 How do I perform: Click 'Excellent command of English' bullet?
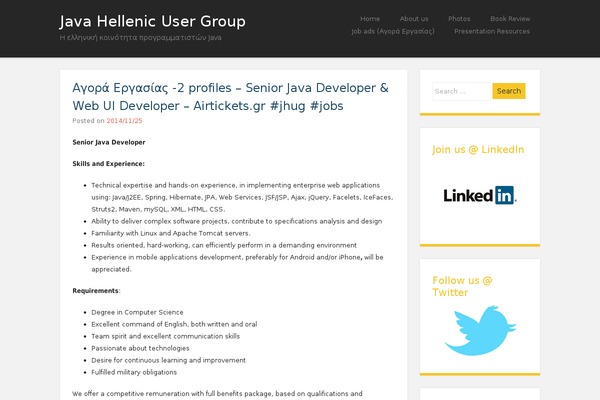click(174, 324)
